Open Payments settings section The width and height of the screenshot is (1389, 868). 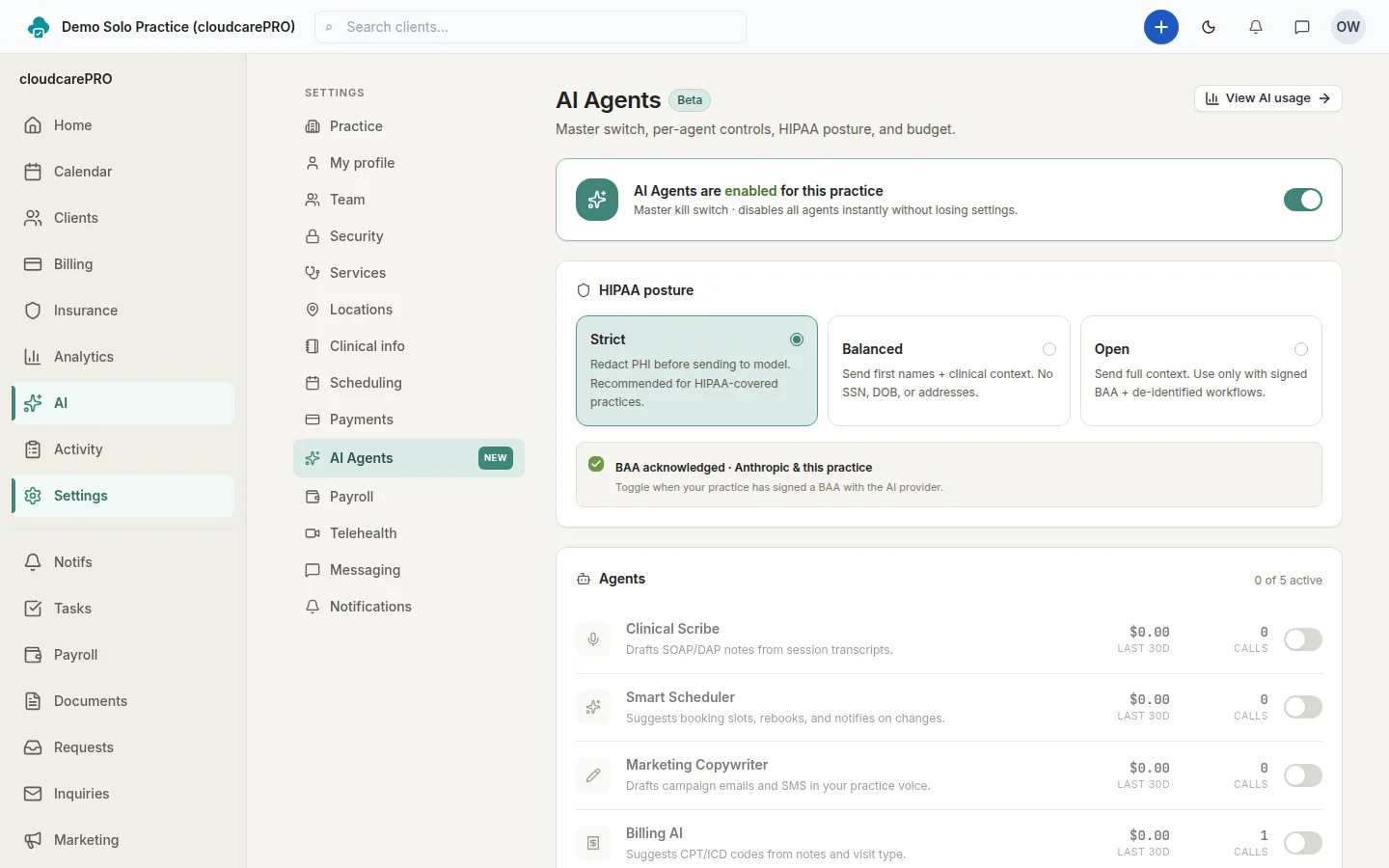pos(409,420)
